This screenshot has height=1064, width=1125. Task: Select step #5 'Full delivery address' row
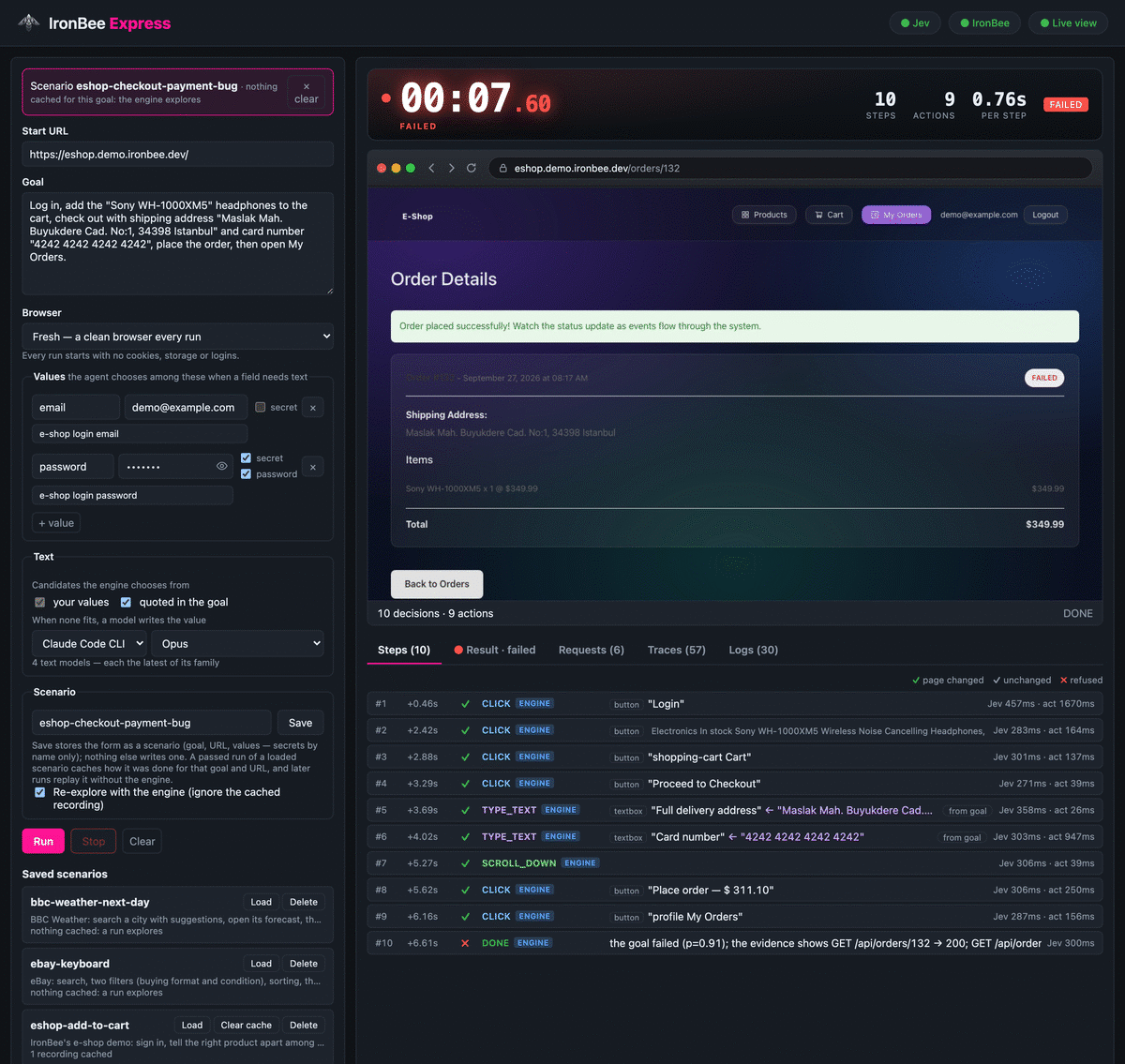pos(734,810)
